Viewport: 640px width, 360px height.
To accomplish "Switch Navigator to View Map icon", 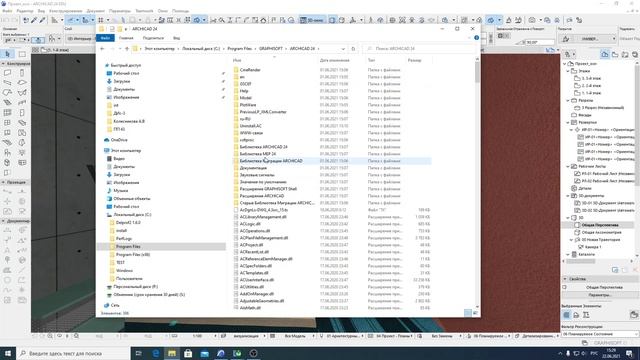I will [x=615, y=54].
